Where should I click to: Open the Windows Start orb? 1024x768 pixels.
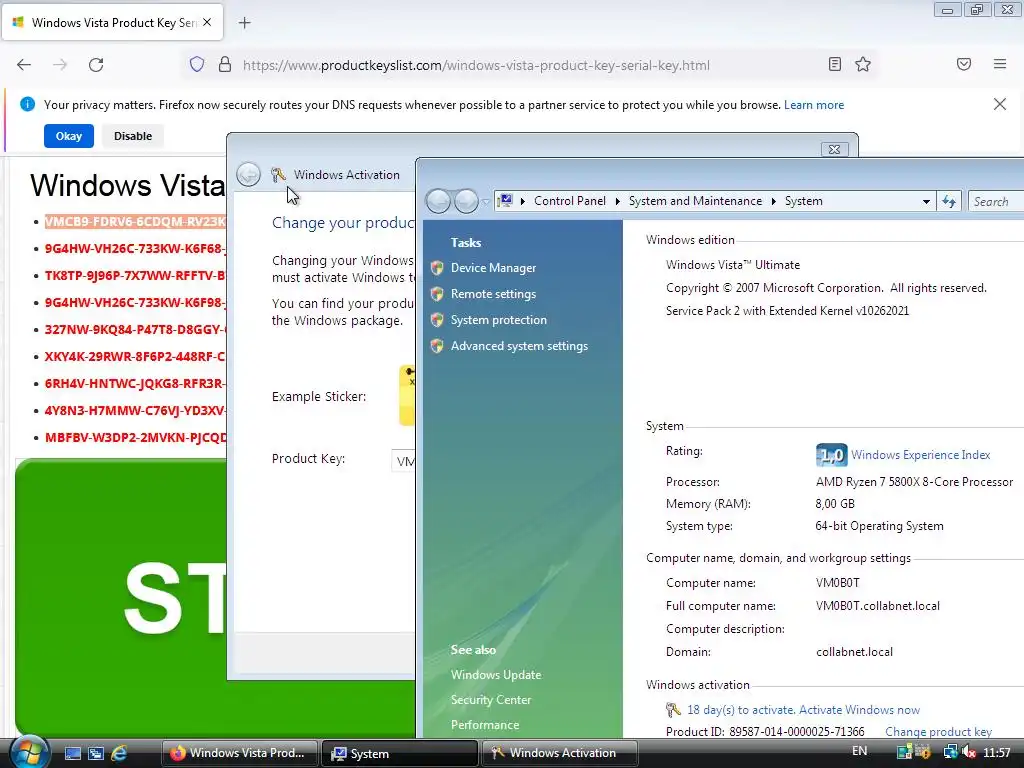coord(29,752)
